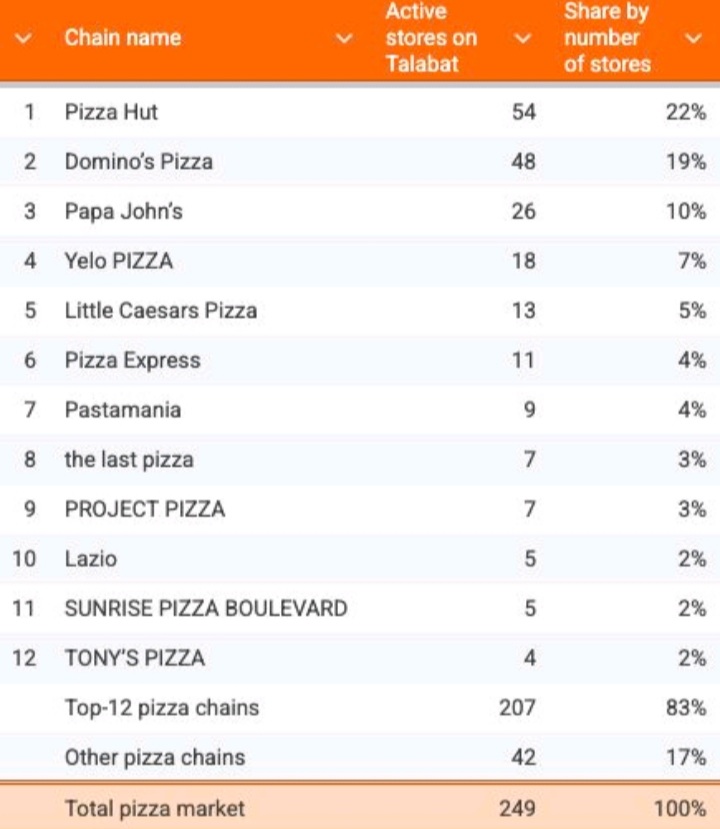Click the Papa John's chain entry
Image resolution: width=720 pixels, height=829 pixels.
click(x=123, y=212)
